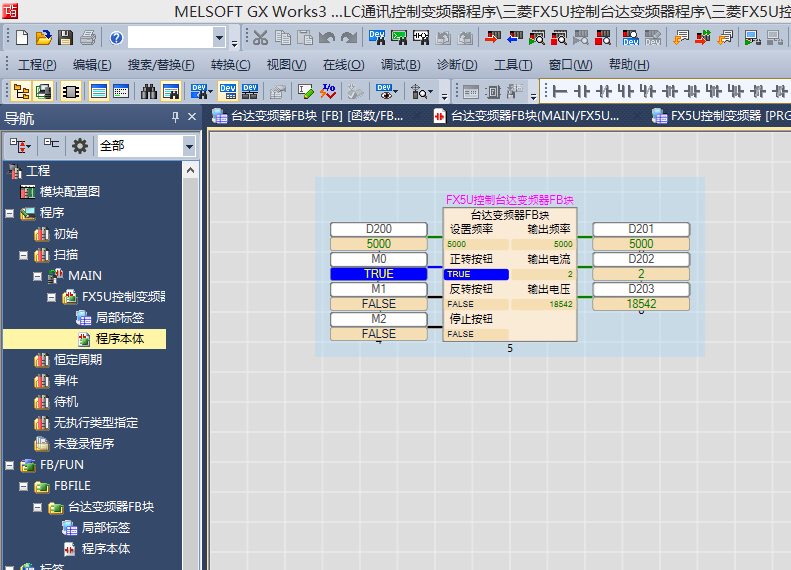Click the printer icon

point(88,37)
